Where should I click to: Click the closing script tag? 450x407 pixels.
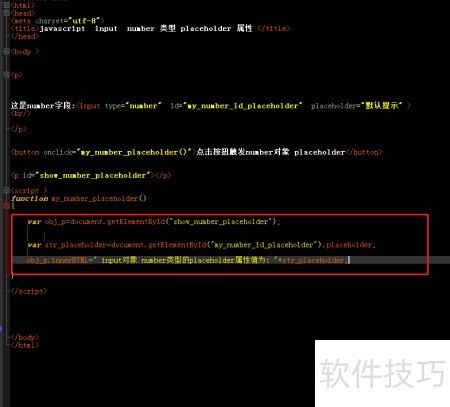[x=29, y=291]
